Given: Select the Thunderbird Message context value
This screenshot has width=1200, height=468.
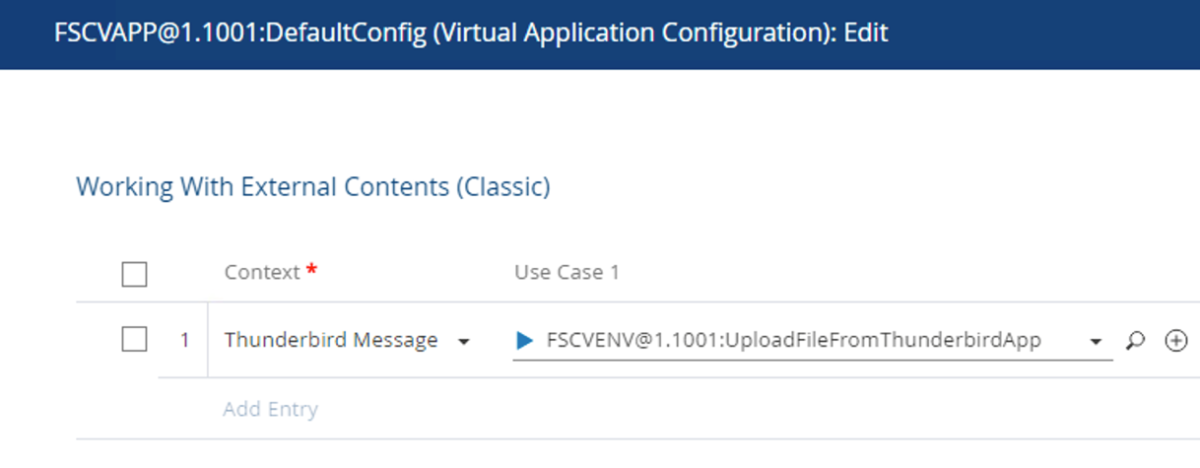Looking at the screenshot, I should coord(331,340).
